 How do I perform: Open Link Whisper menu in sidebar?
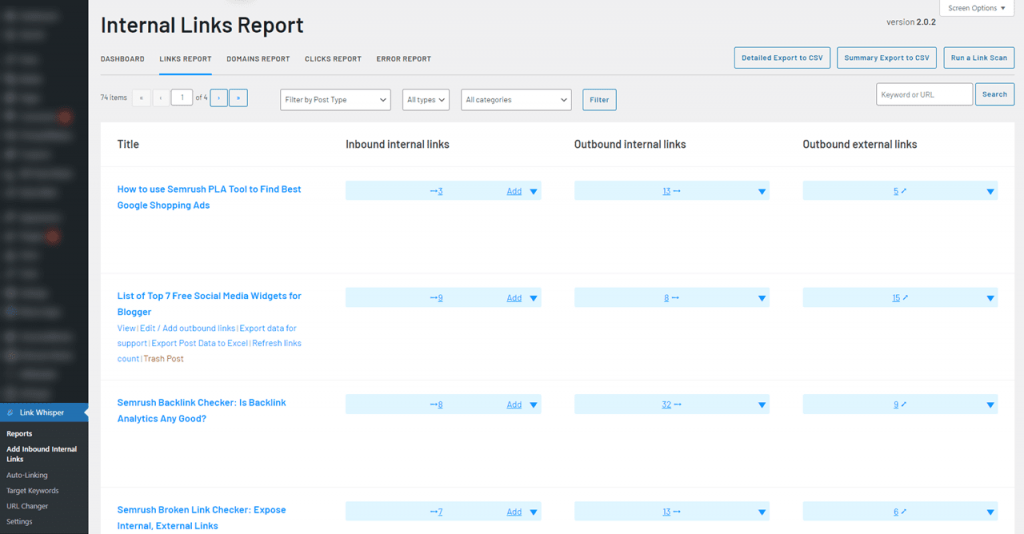pos(44,413)
